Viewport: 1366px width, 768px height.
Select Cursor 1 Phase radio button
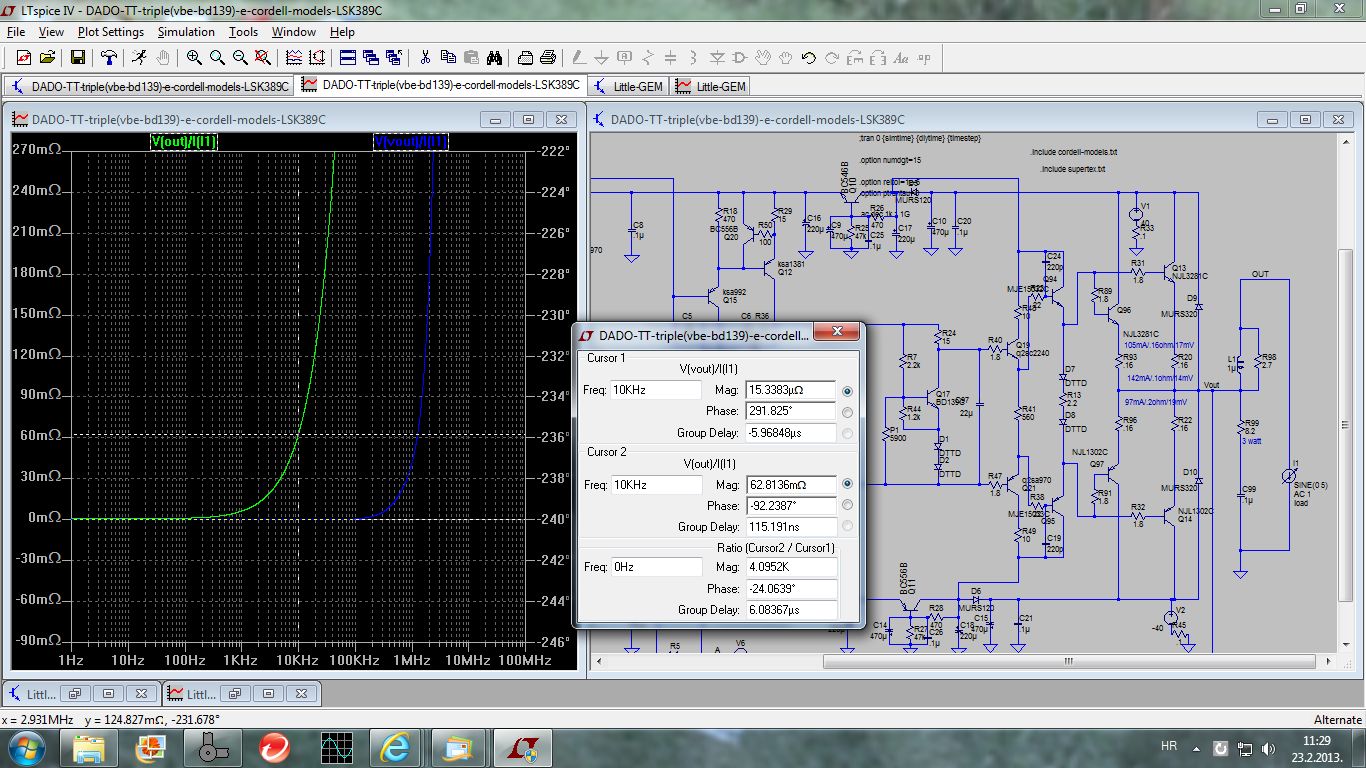pyautogui.click(x=848, y=412)
